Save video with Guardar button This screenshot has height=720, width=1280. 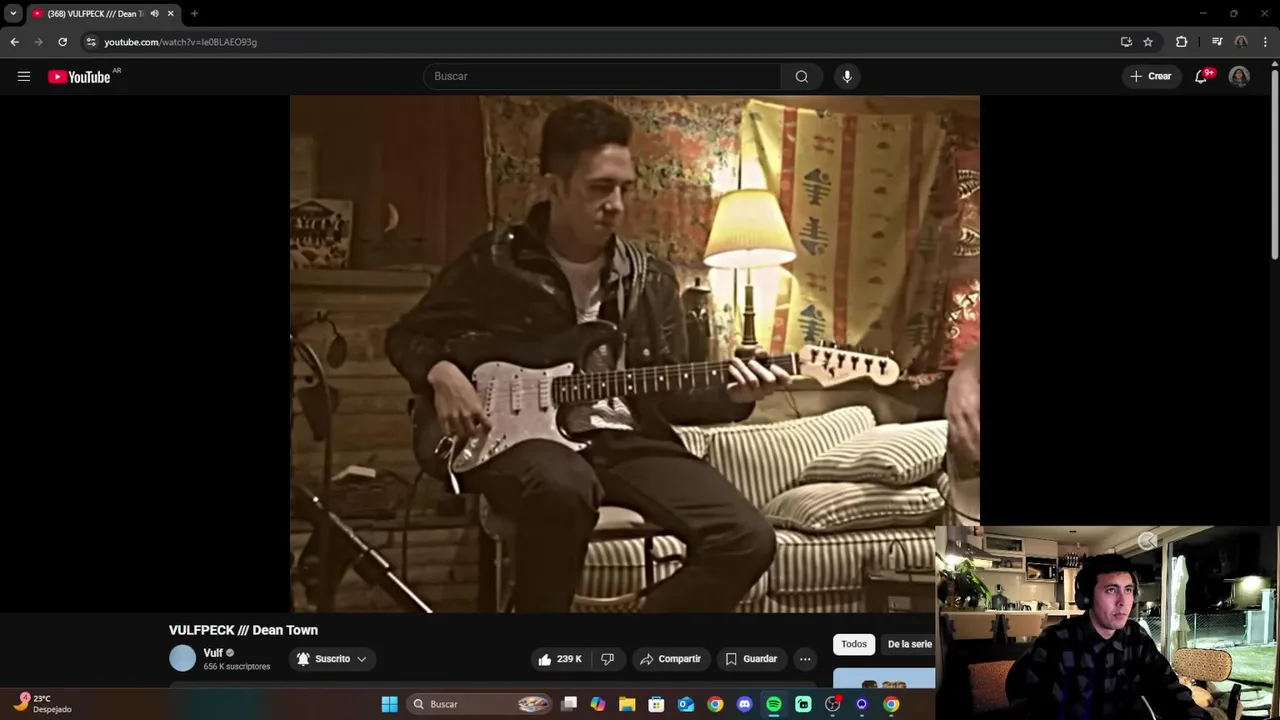pos(751,659)
